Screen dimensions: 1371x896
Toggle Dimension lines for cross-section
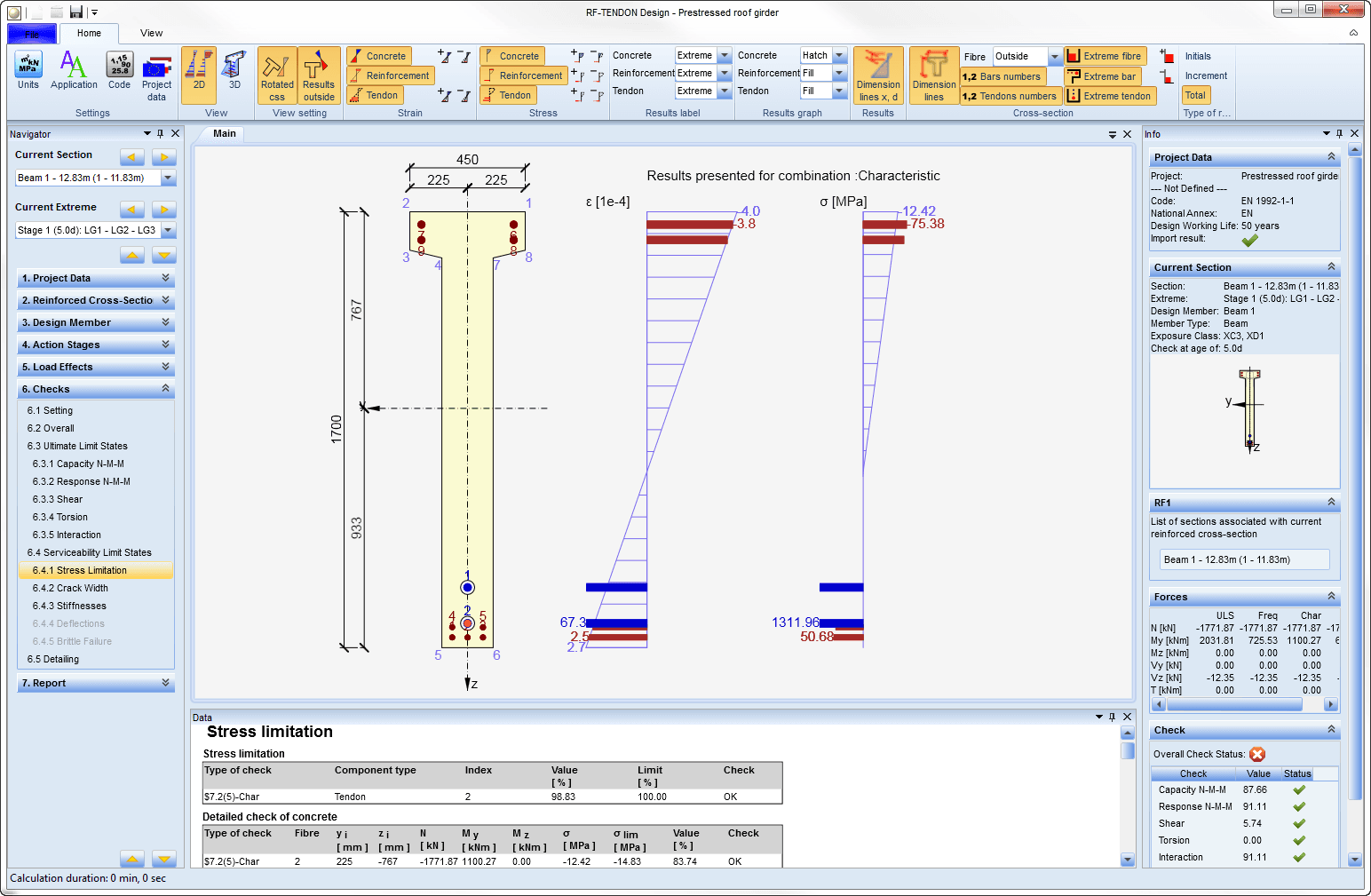click(933, 75)
